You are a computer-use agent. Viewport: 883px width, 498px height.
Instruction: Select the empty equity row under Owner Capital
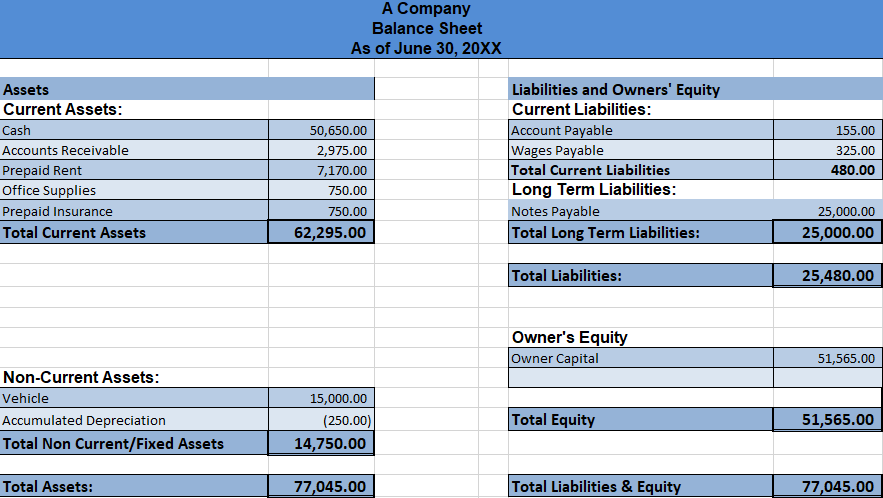(695, 377)
